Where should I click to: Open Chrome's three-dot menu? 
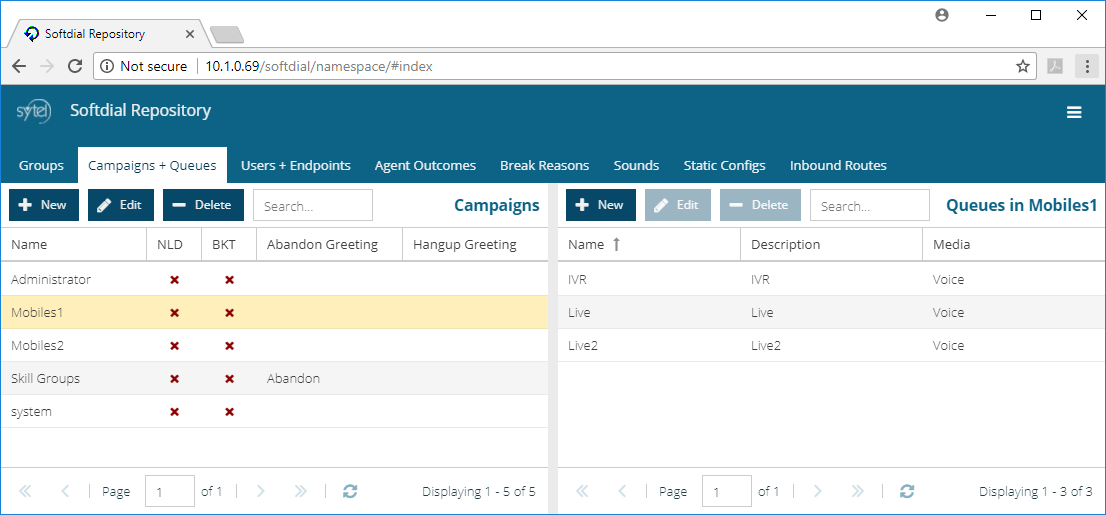[x=1087, y=66]
